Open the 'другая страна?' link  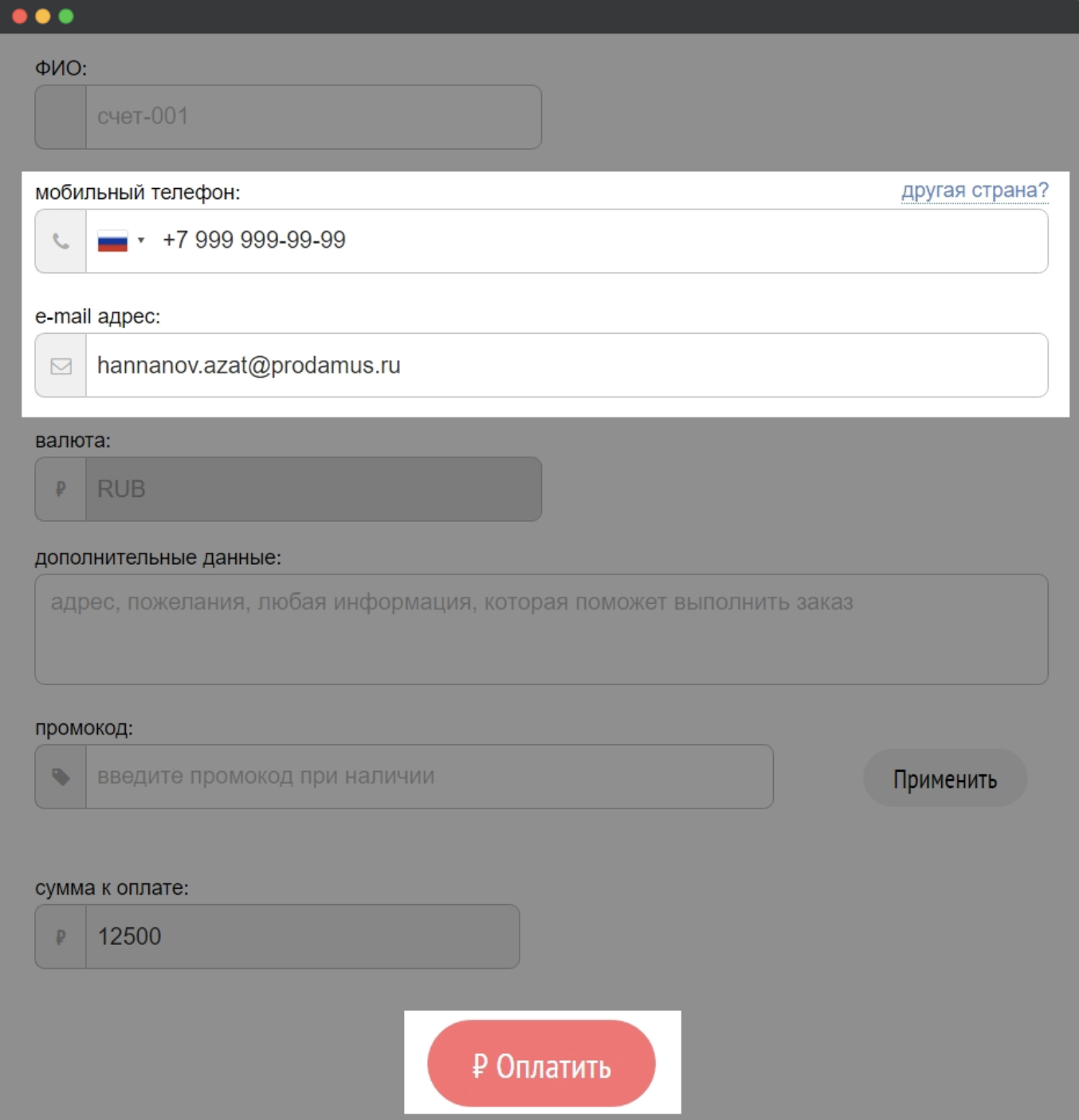[974, 190]
